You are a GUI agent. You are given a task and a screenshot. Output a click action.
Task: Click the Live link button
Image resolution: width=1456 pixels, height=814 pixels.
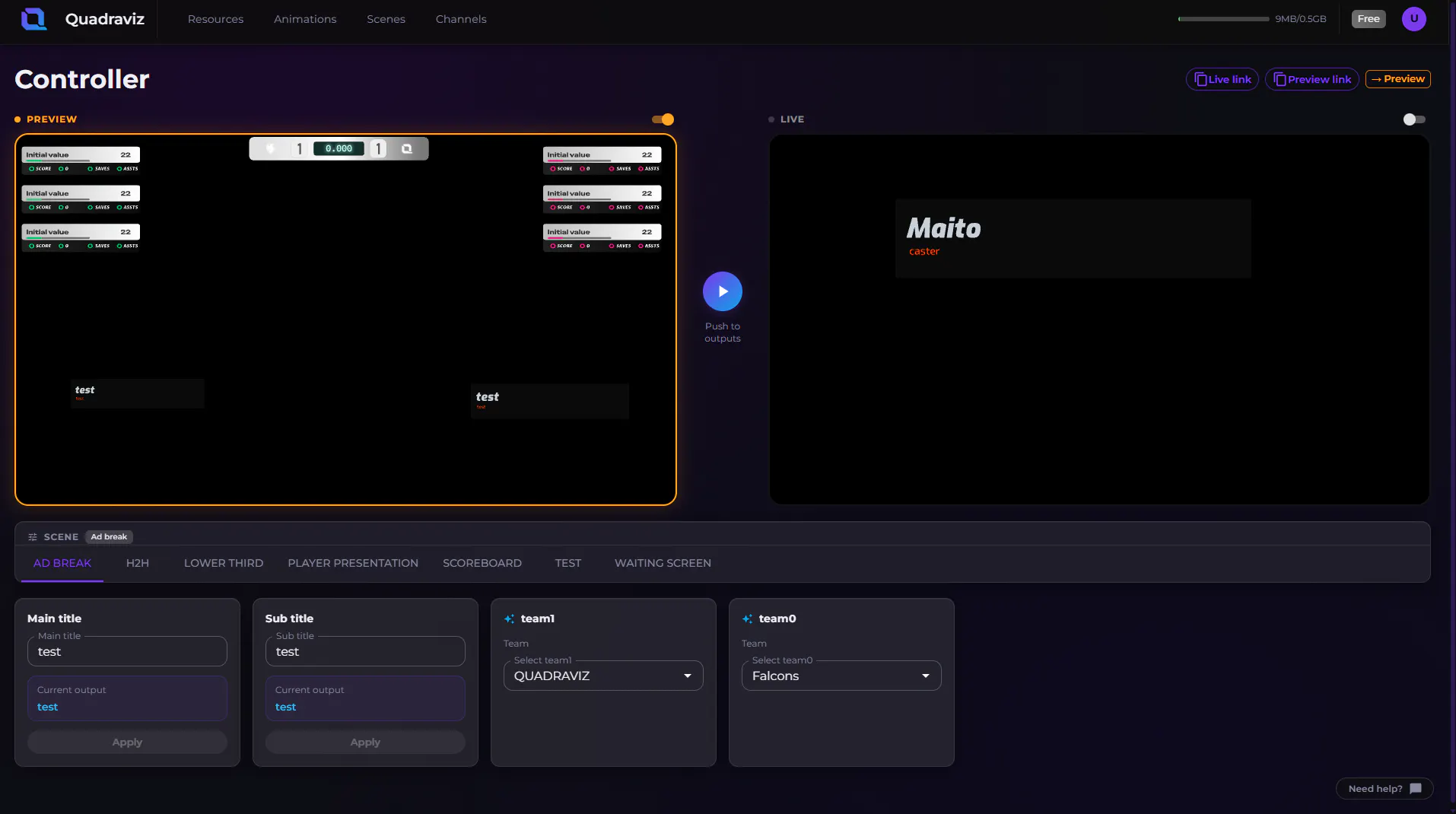tap(1222, 79)
